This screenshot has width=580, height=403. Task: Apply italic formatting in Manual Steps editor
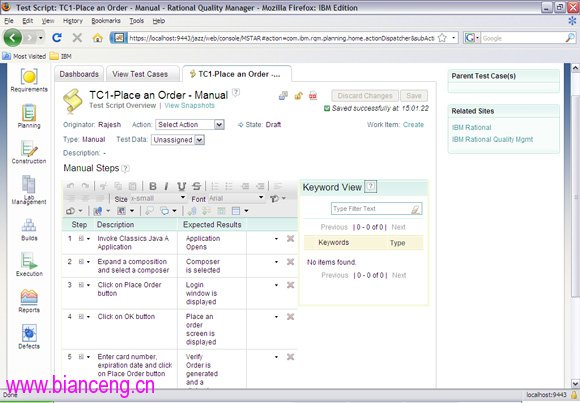tap(166, 186)
